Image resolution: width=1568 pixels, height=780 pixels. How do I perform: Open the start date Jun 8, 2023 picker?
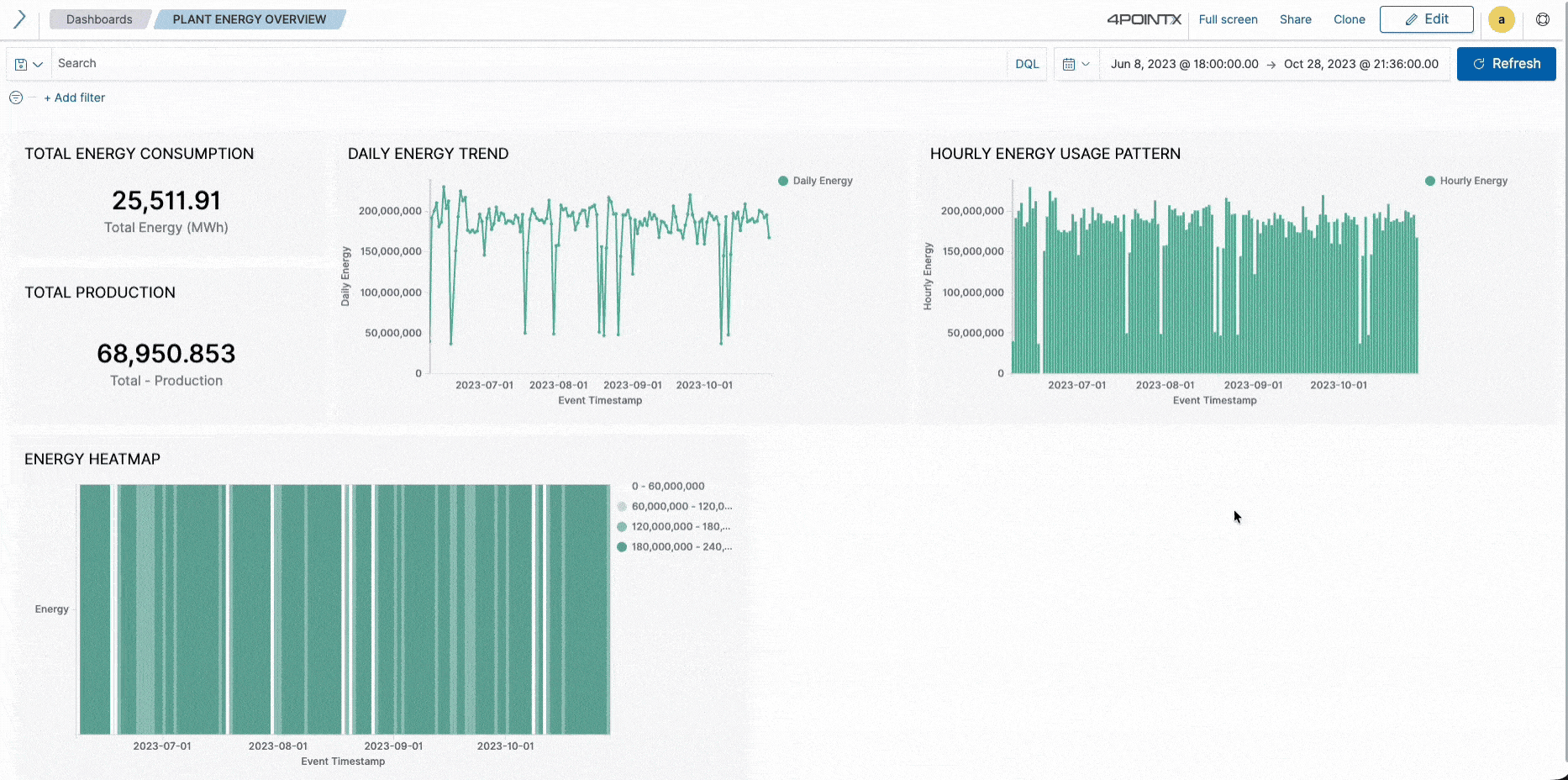(1184, 63)
